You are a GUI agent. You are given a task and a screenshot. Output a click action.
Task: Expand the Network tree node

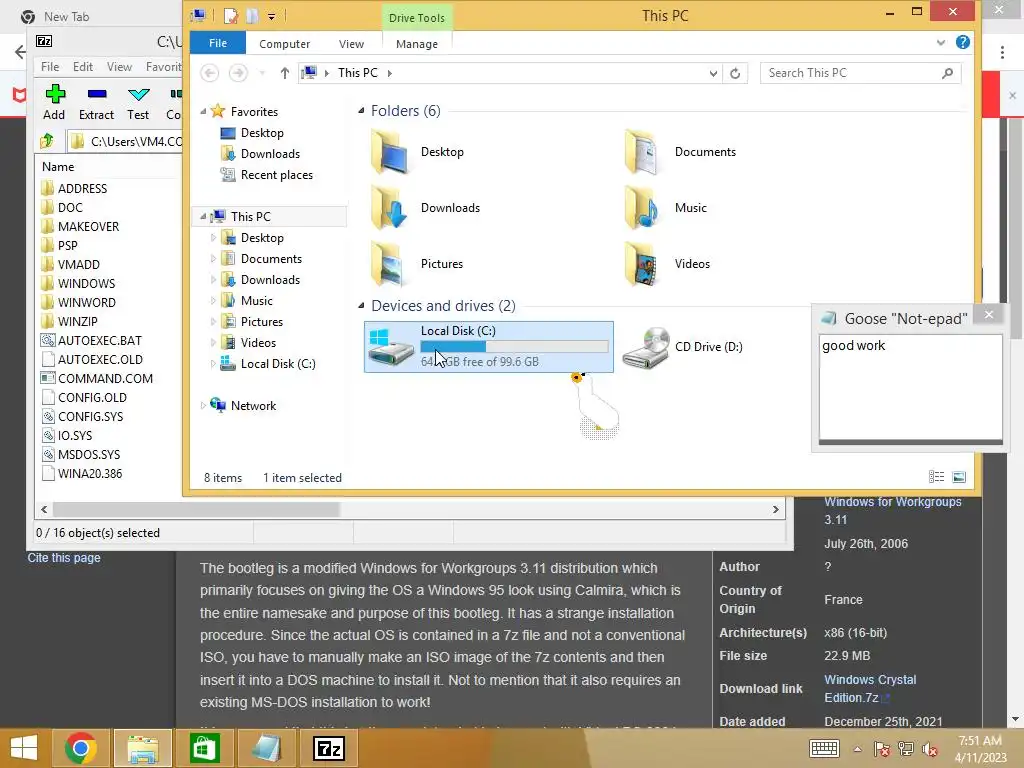coord(203,406)
